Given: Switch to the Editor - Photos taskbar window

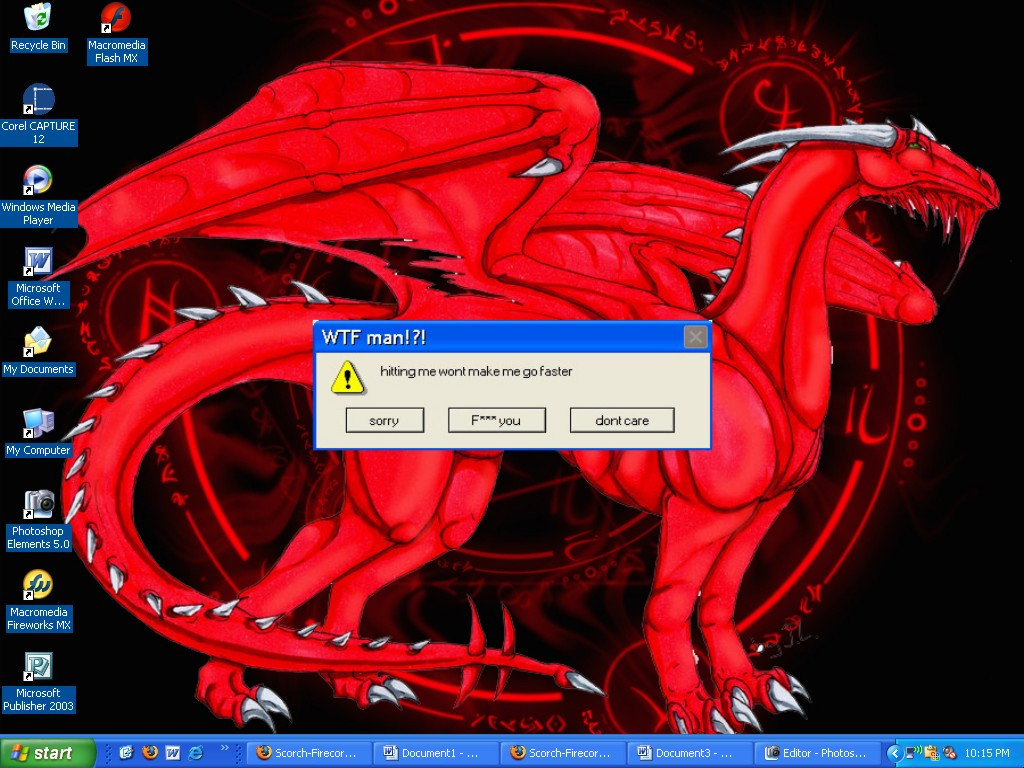Looking at the screenshot, I should click(x=818, y=753).
